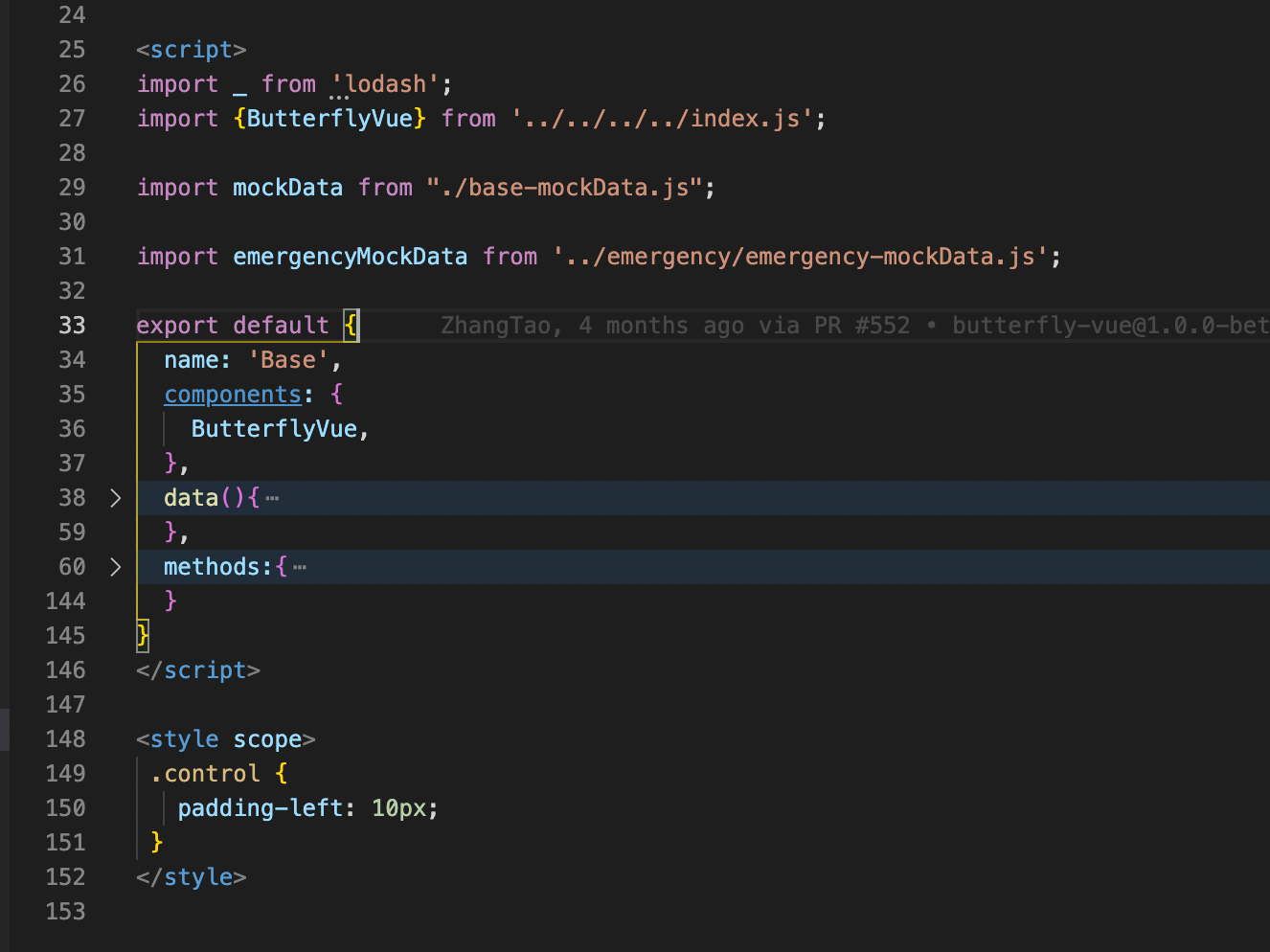The image size is (1270, 952).
Task: Follow the underlined components link
Action: (233, 395)
